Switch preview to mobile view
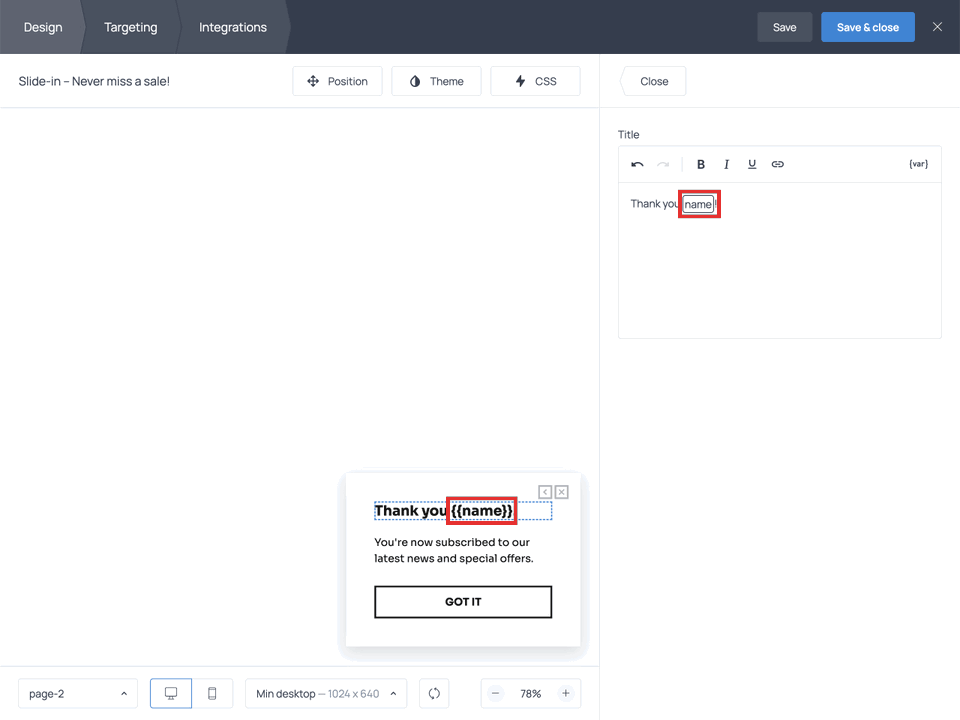Screen dimensions: 960x720 (213, 693)
